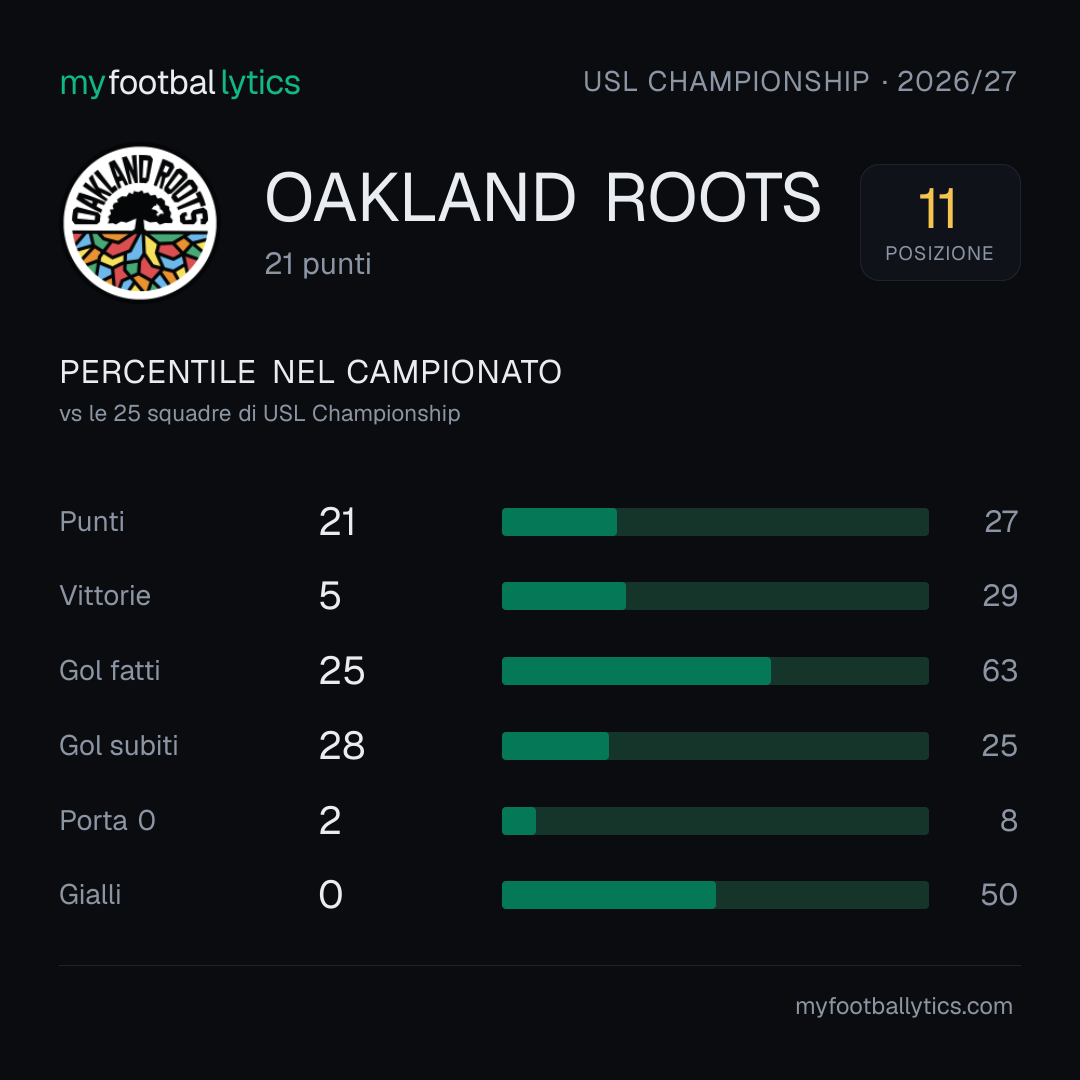The height and width of the screenshot is (1080, 1080).
Task: Click the Porta 0 percentile bar
Action: [715, 821]
